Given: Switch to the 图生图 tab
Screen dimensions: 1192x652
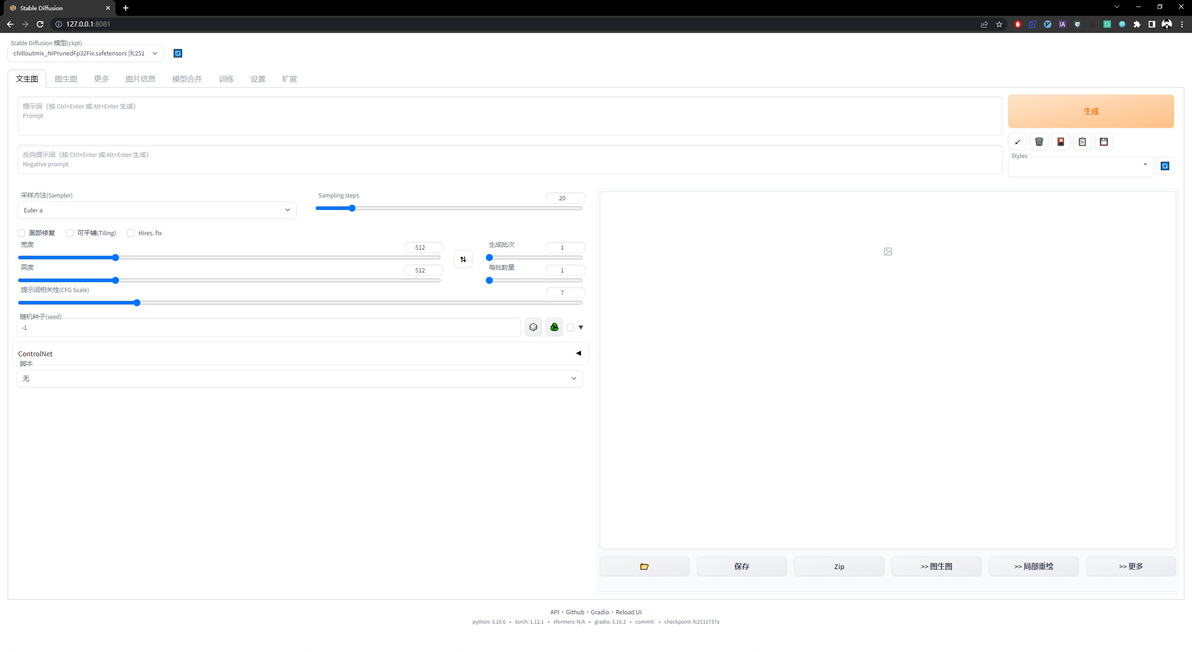Looking at the screenshot, I should 66,79.
